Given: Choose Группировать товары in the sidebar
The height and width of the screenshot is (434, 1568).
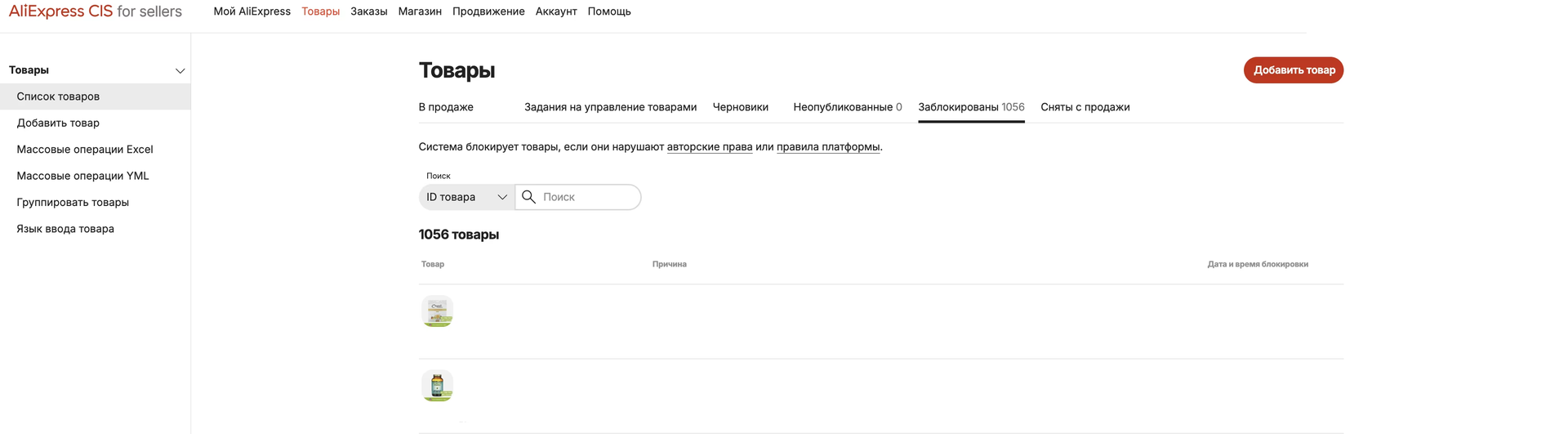Looking at the screenshot, I should tap(73, 203).
